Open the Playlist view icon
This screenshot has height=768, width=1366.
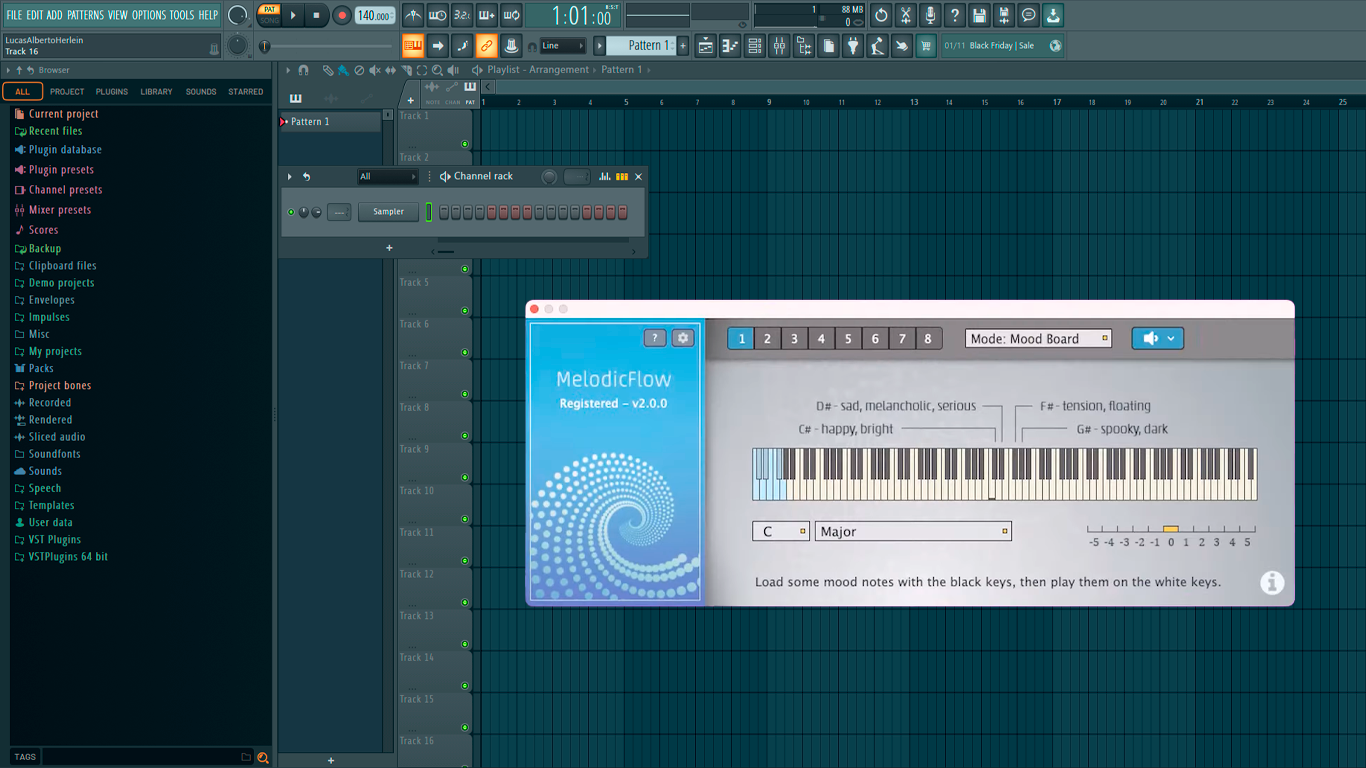point(706,46)
